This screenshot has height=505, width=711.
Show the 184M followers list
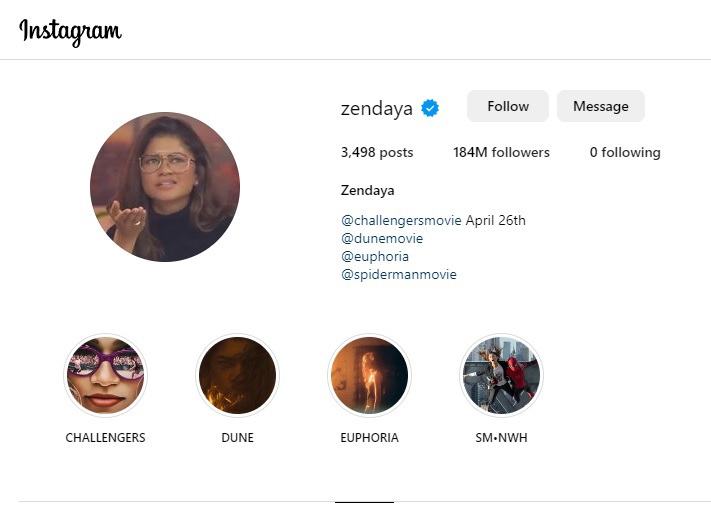coord(502,152)
